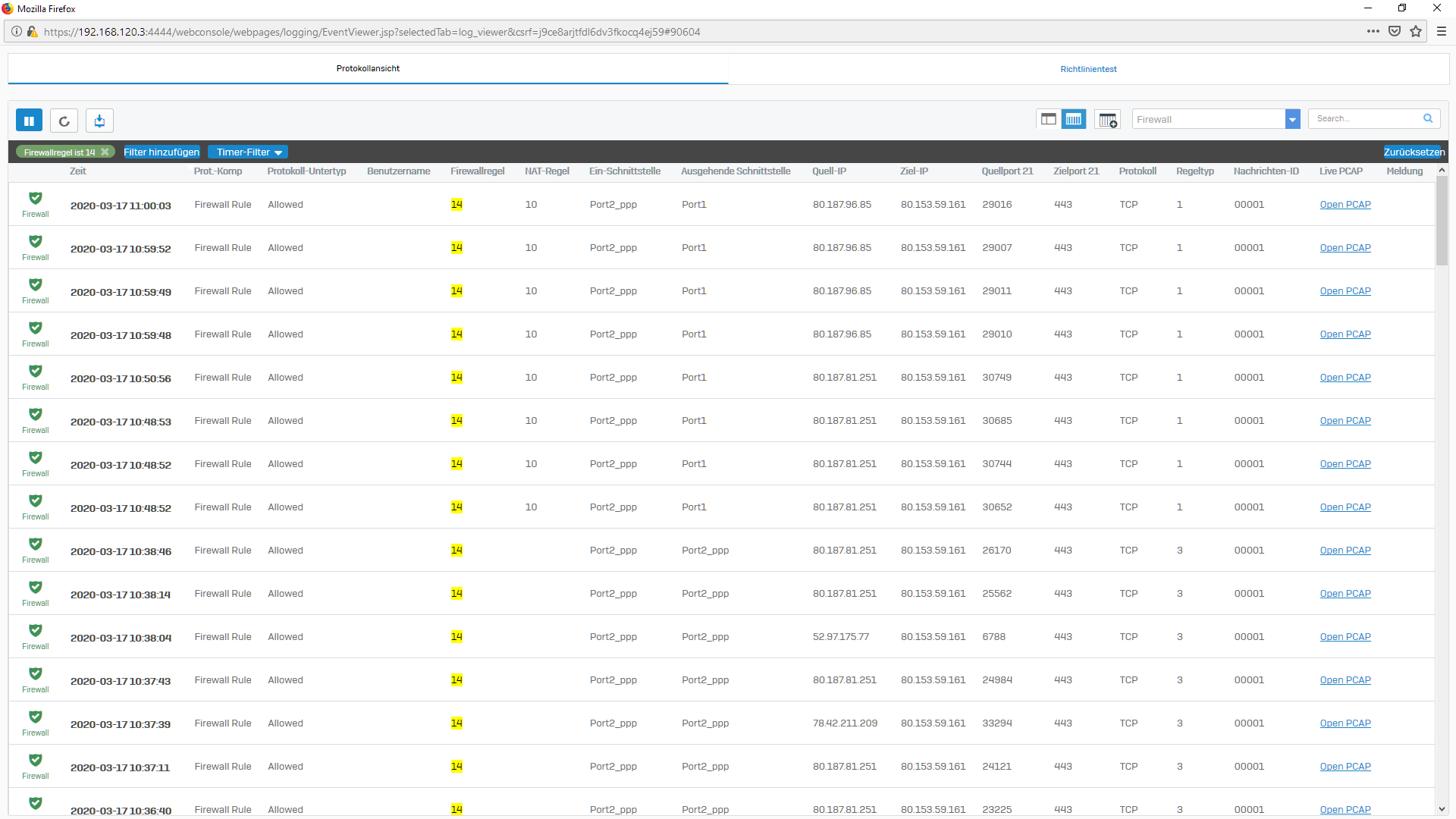Click the Benutzername column header

(x=398, y=171)
